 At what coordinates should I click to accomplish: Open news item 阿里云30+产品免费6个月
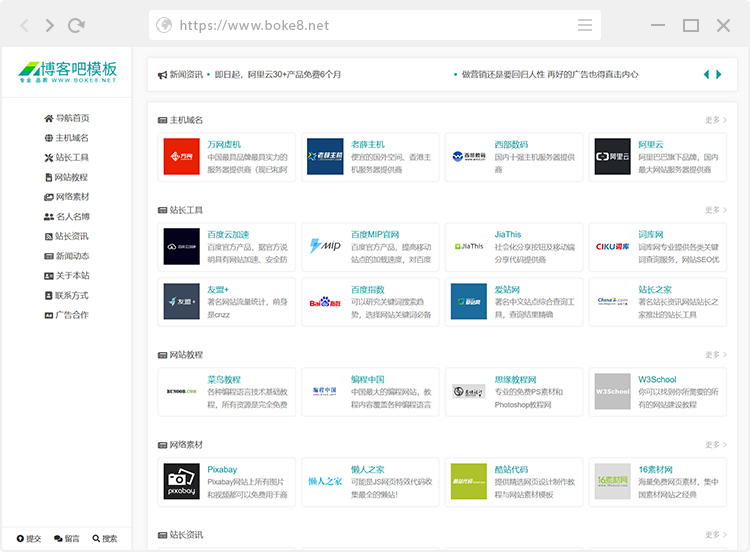click(277, 75)
